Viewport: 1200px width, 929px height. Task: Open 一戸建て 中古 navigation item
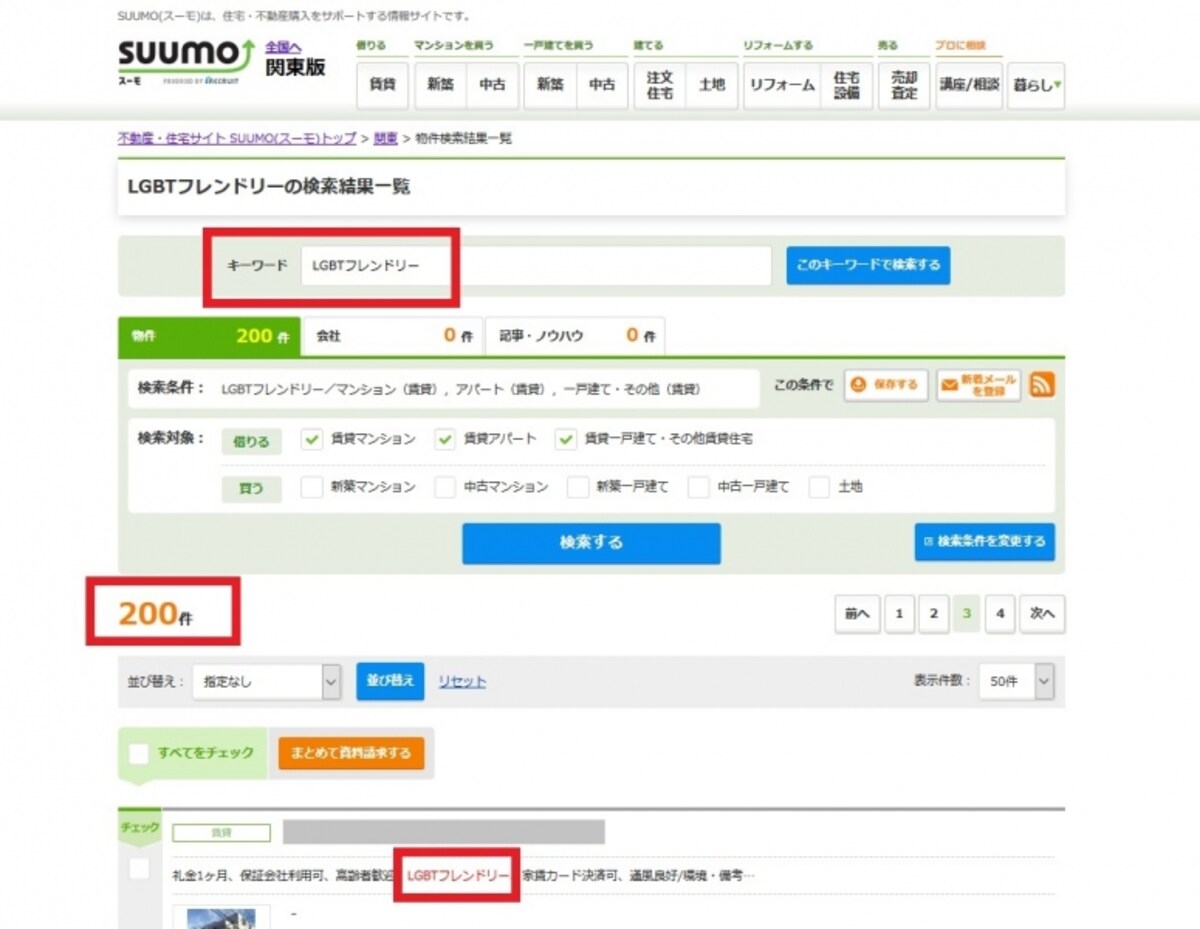point(602,85)
